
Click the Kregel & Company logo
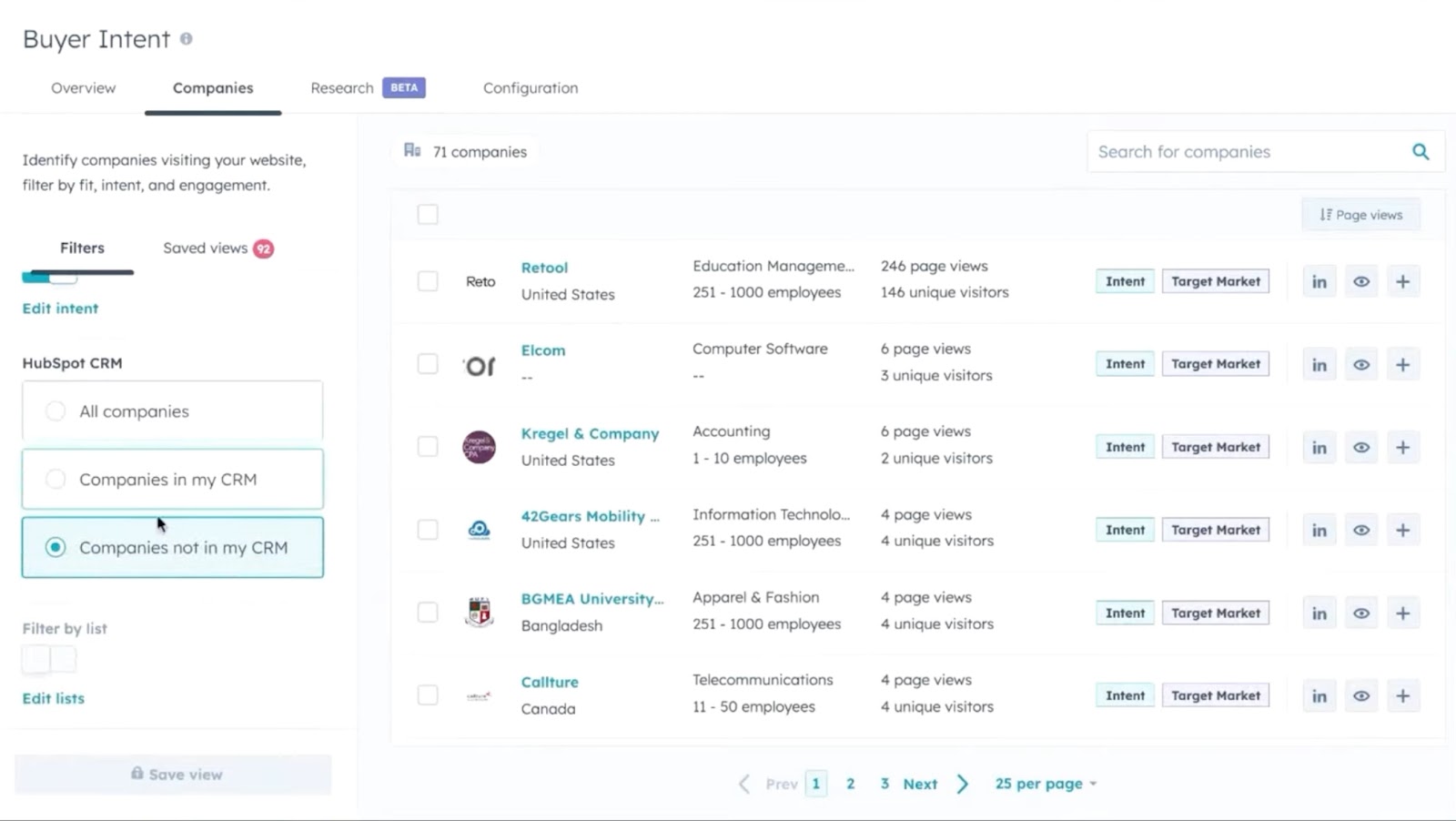[480, 447]
